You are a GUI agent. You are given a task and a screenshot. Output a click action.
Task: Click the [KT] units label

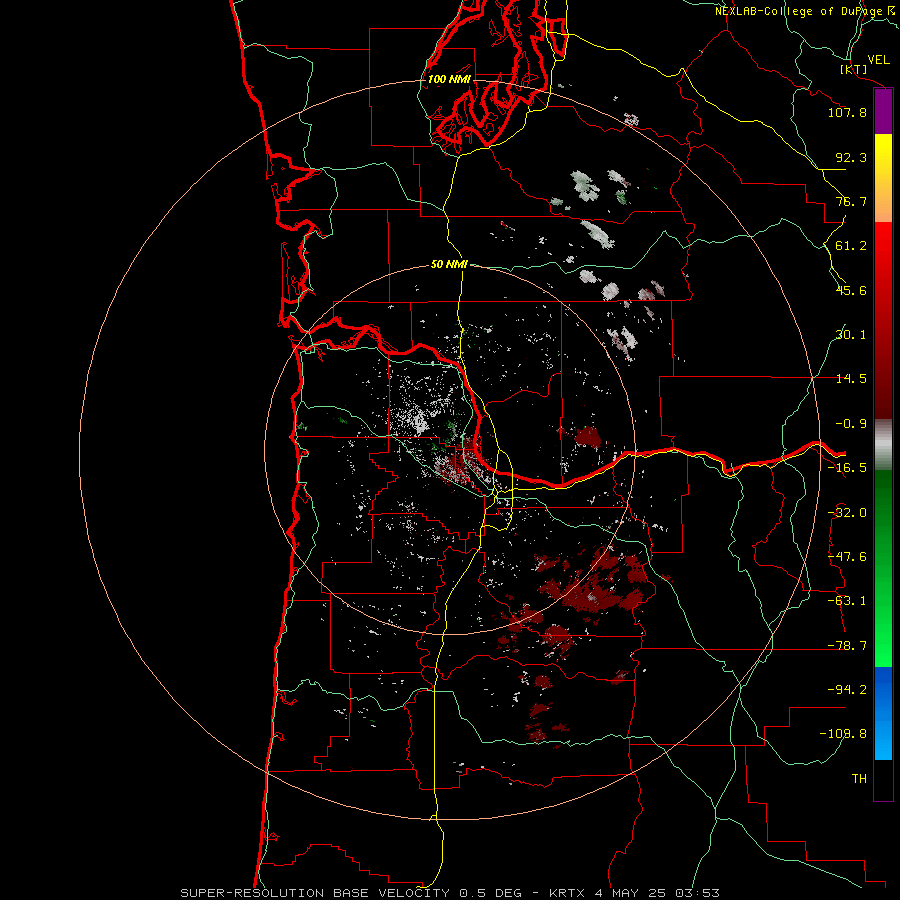[x=853, y=69]
